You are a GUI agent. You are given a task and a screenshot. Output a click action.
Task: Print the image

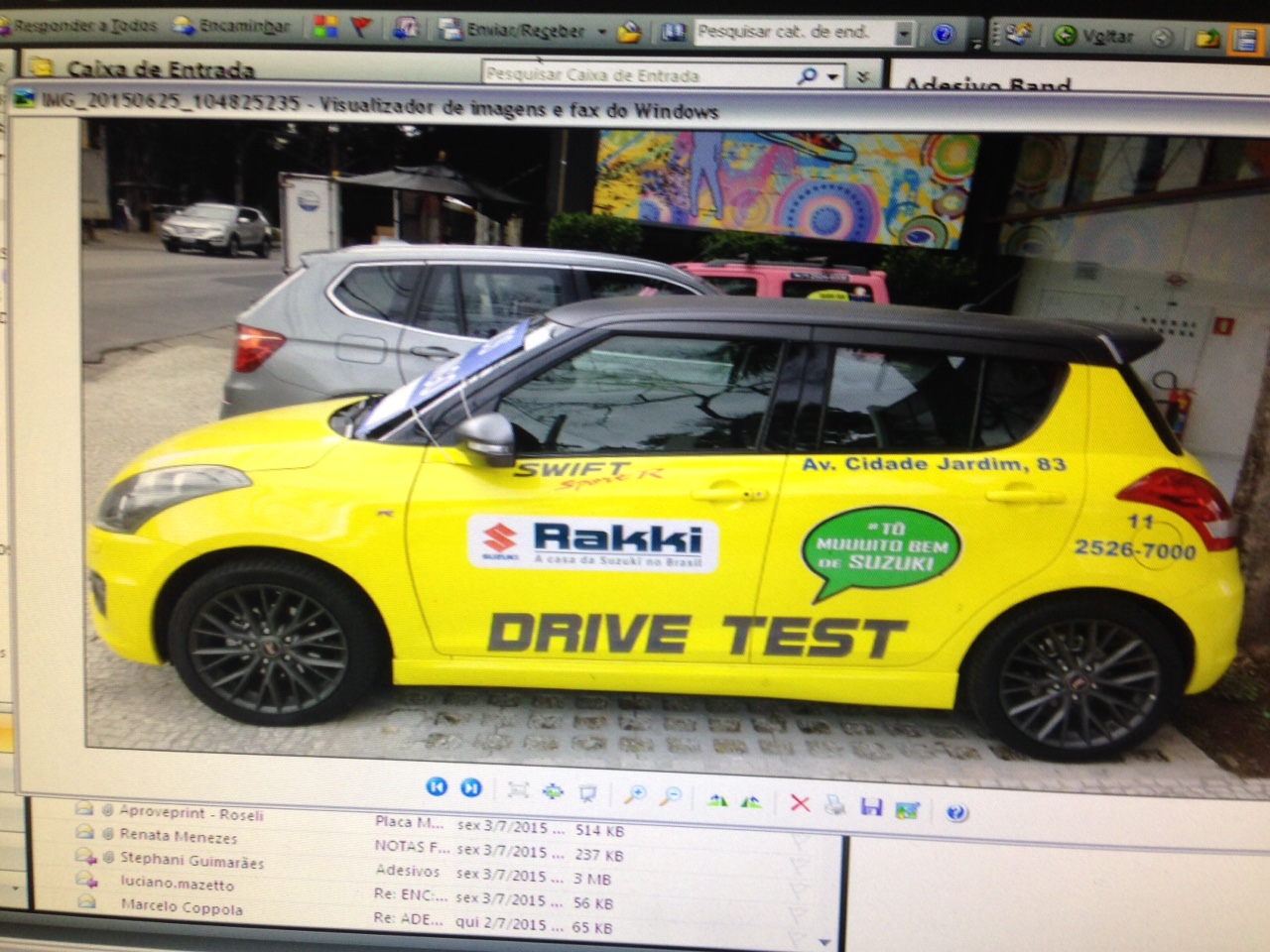click(834, 805)
